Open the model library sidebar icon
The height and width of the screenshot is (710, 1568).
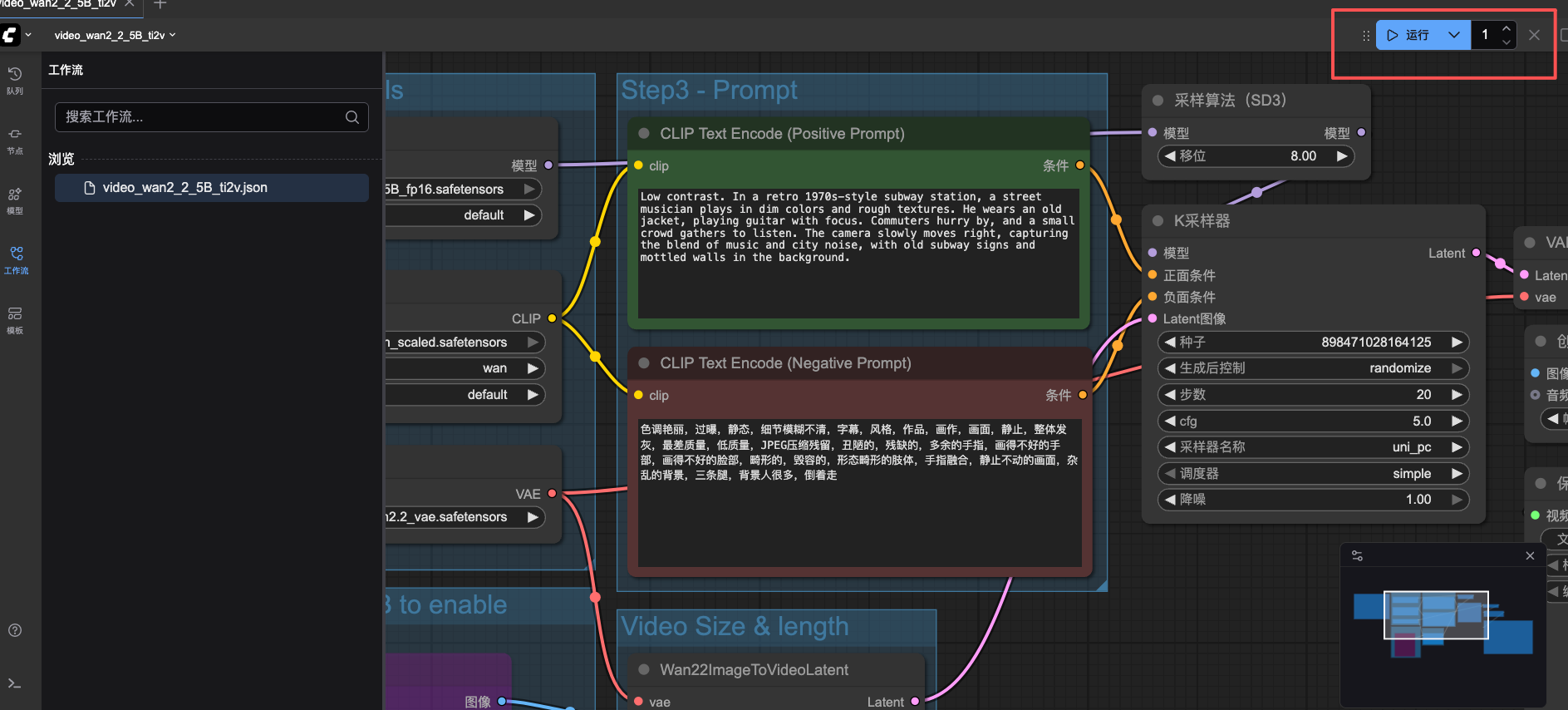pyautogui.click(x=15, y=199)
